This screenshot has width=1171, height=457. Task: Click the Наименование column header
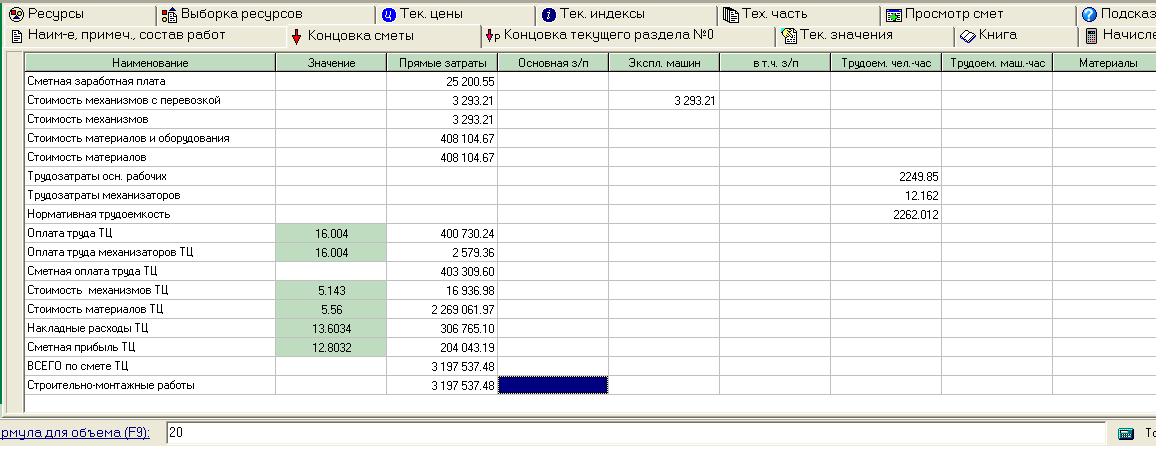pyautogui.click(x=150, y=63)
